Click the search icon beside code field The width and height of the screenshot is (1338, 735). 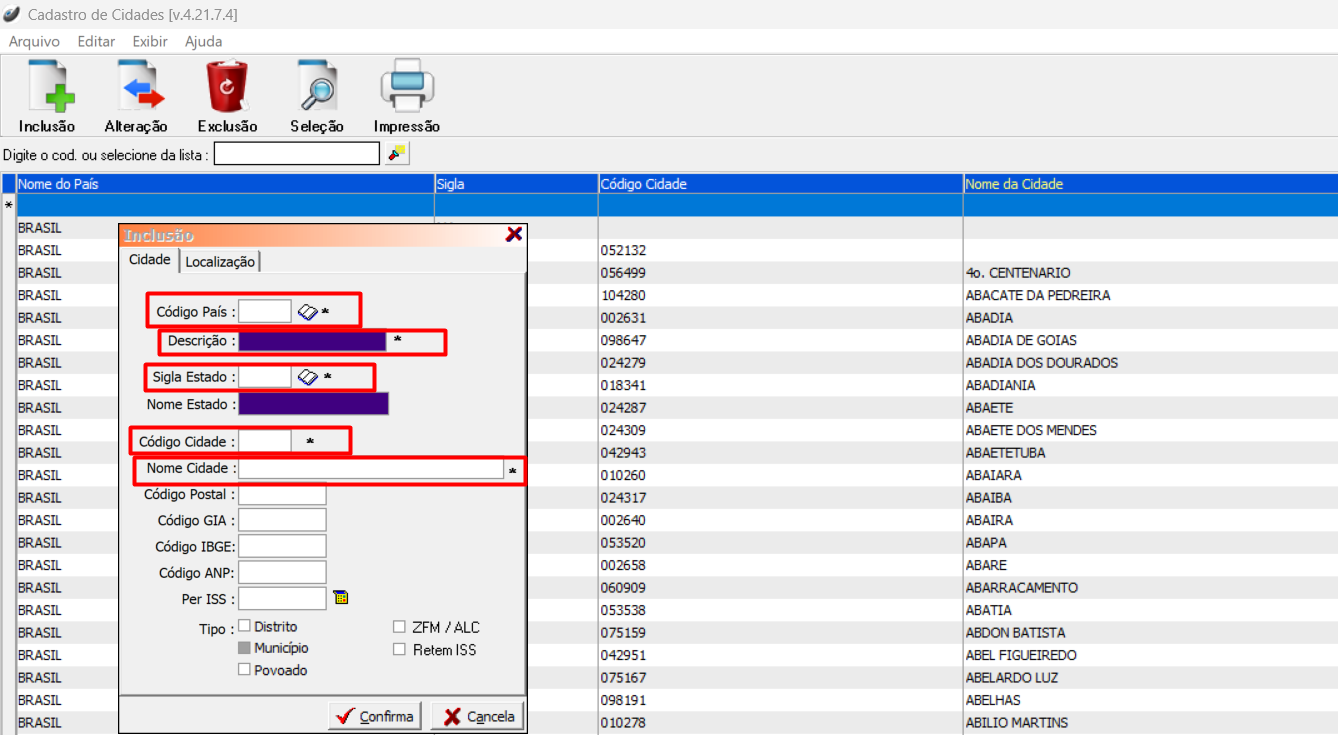[398, 153]
